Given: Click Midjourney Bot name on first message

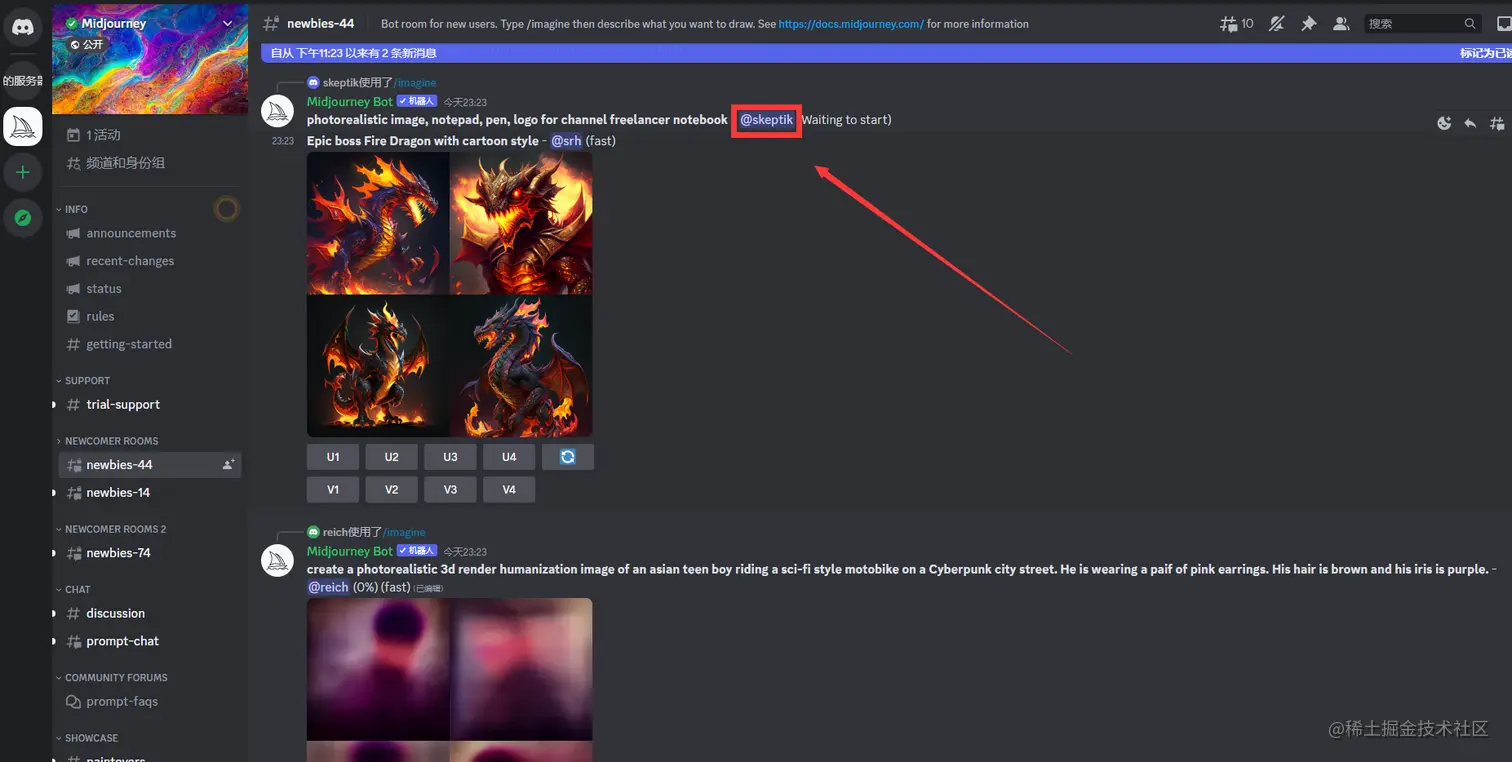Looking at the screenshot, I should pos(350,102).
